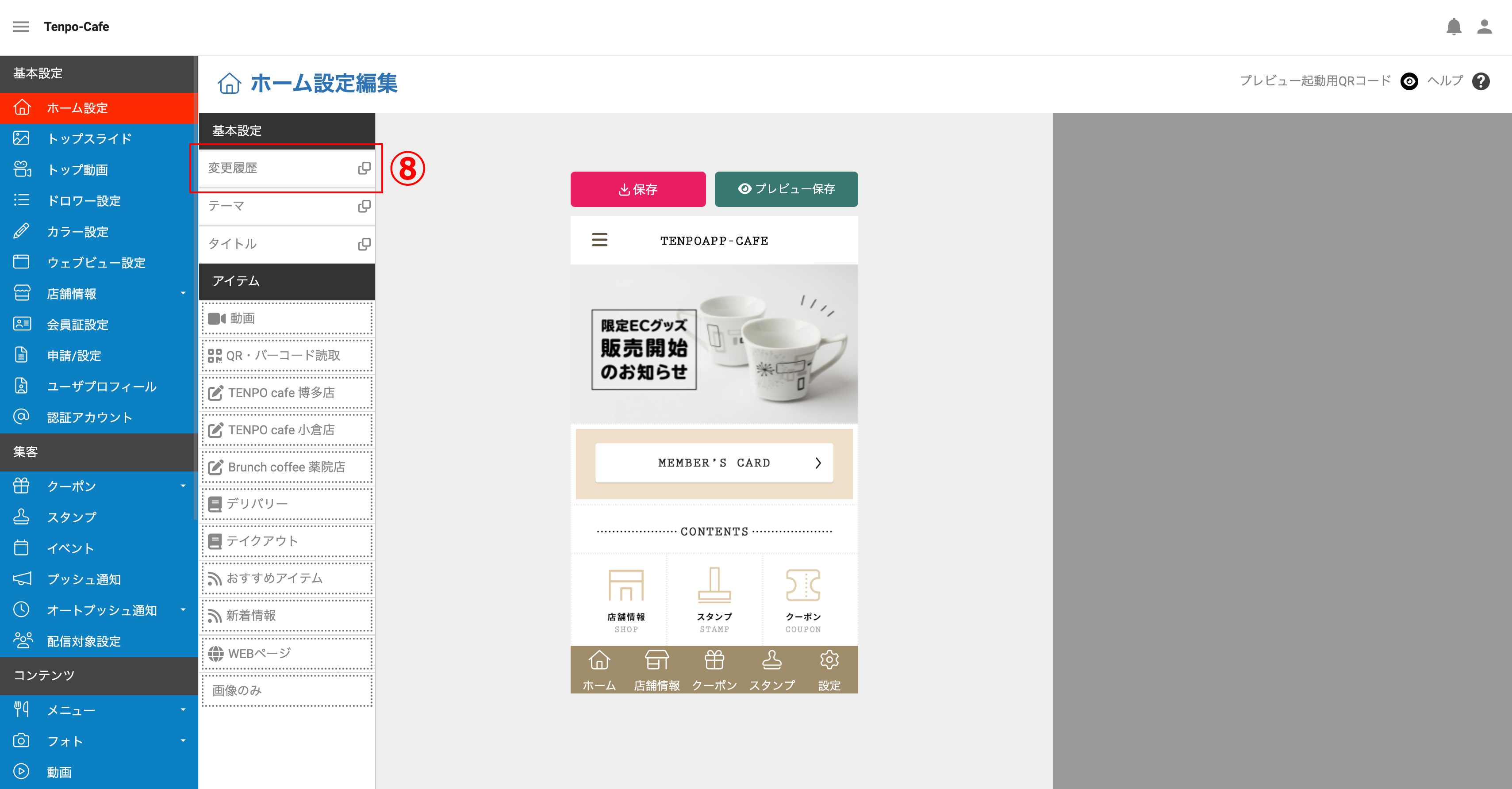Open the 変更履歴 popup icon
1512x789 pixels.
click(x=364, y=169)
